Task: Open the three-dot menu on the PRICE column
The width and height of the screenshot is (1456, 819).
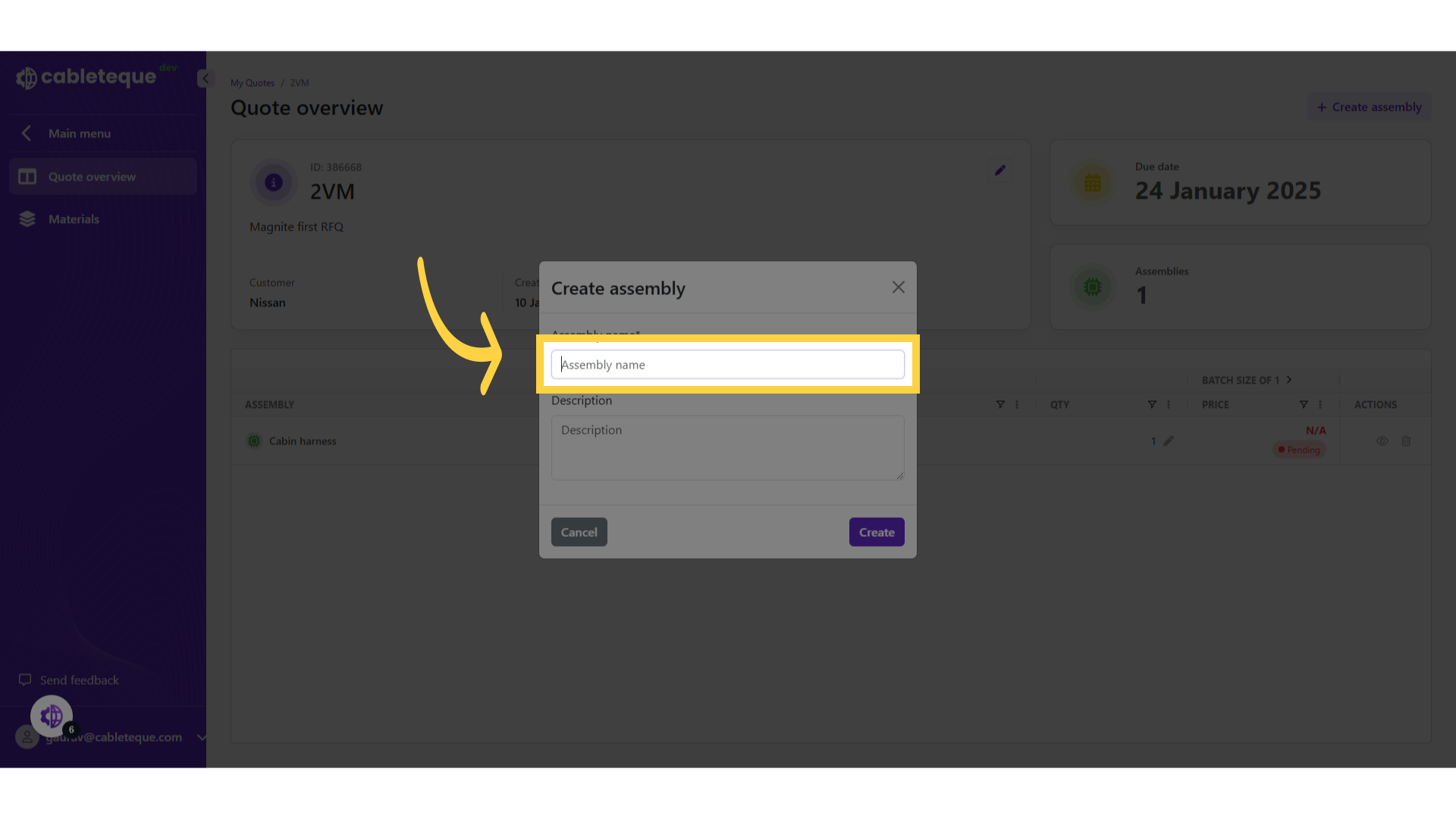Action: [x=1319, y=404]
